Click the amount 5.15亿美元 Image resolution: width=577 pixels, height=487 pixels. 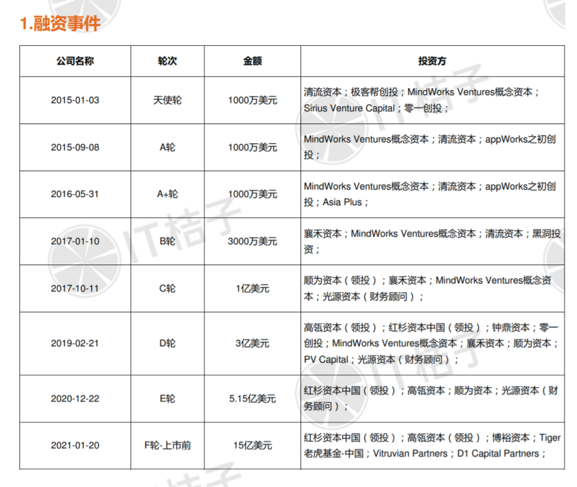coord(252,399)
